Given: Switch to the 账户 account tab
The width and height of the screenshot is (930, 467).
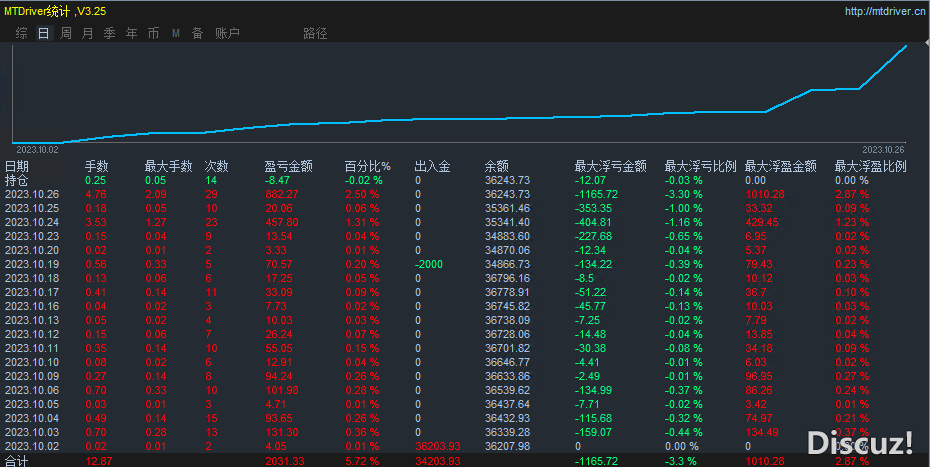Looking at the screenshot, I should tap(227, 33).
